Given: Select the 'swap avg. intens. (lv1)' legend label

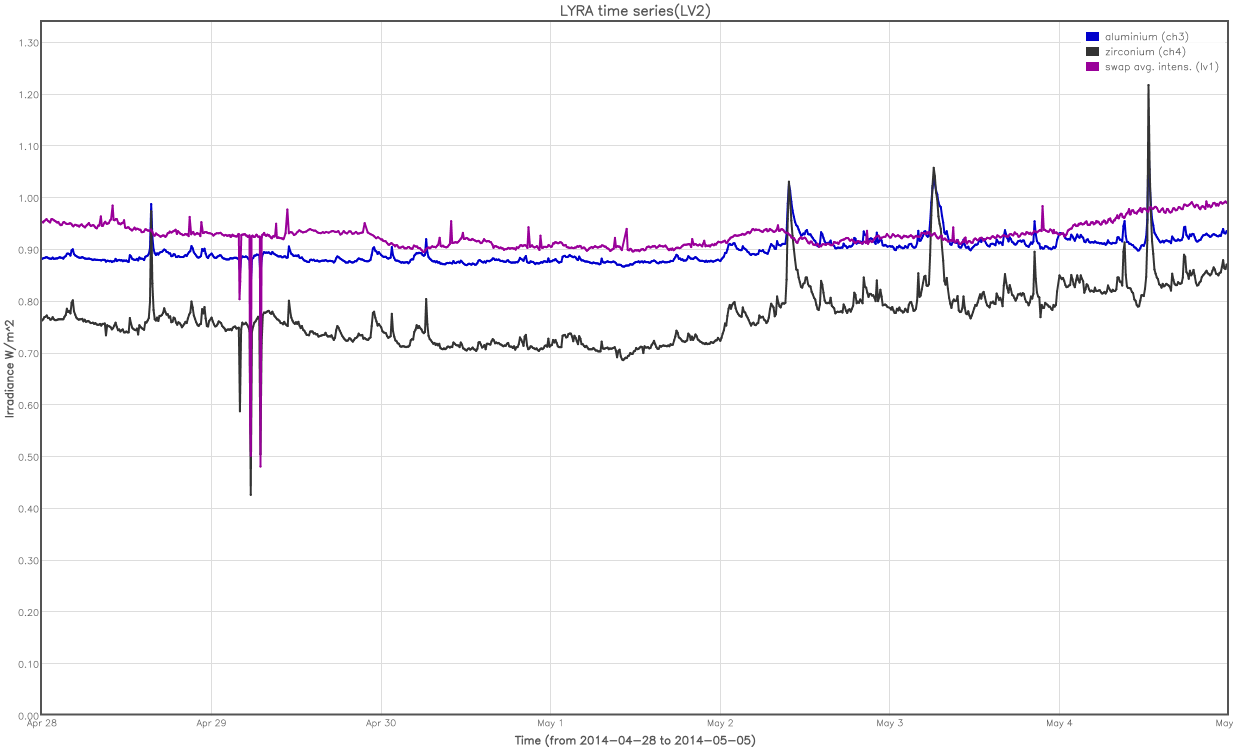Looking at the screenshot, I should coord(1161,67).
